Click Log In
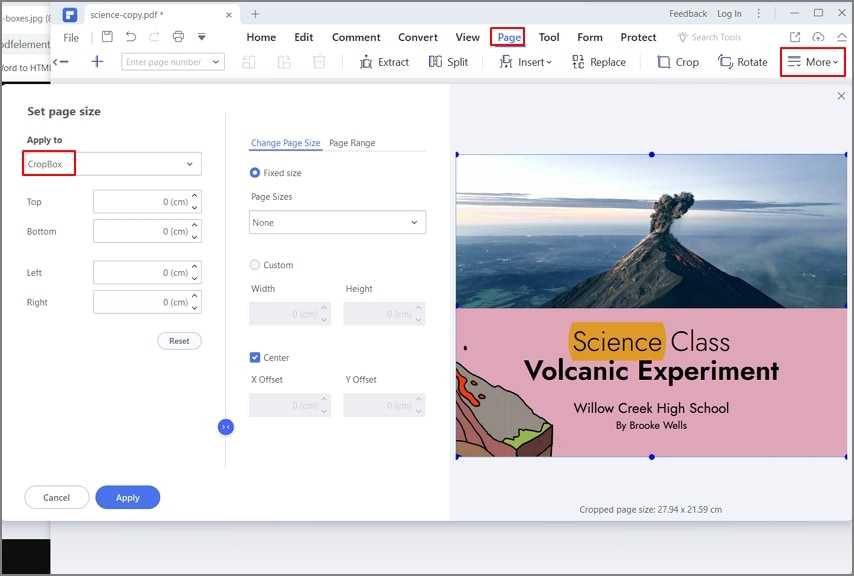854x576 pixels. (x=729, y=14)
